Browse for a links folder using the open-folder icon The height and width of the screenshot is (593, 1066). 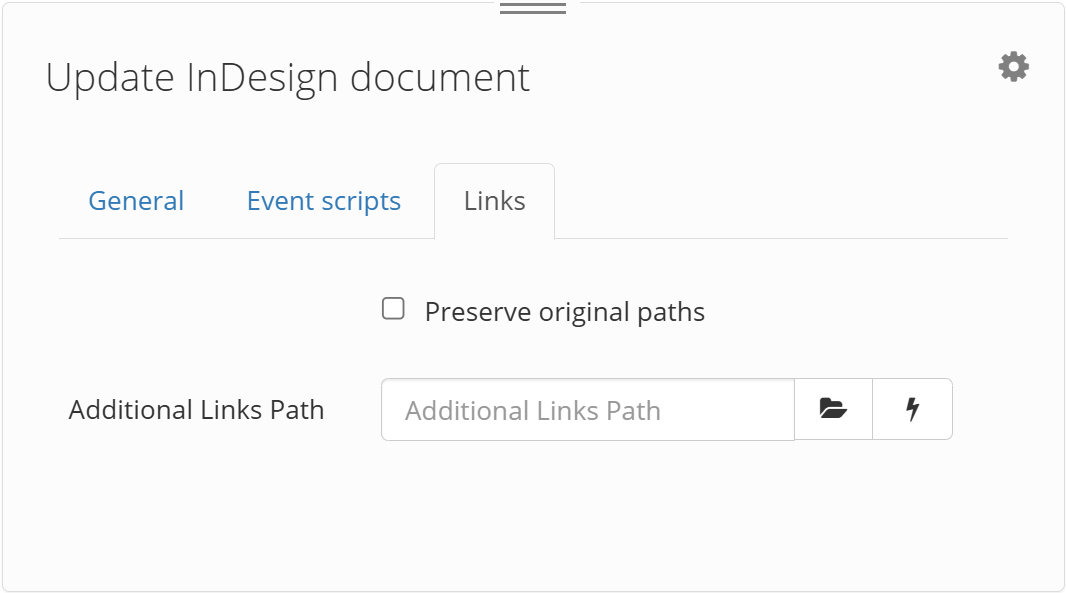(x=833, y=409)
